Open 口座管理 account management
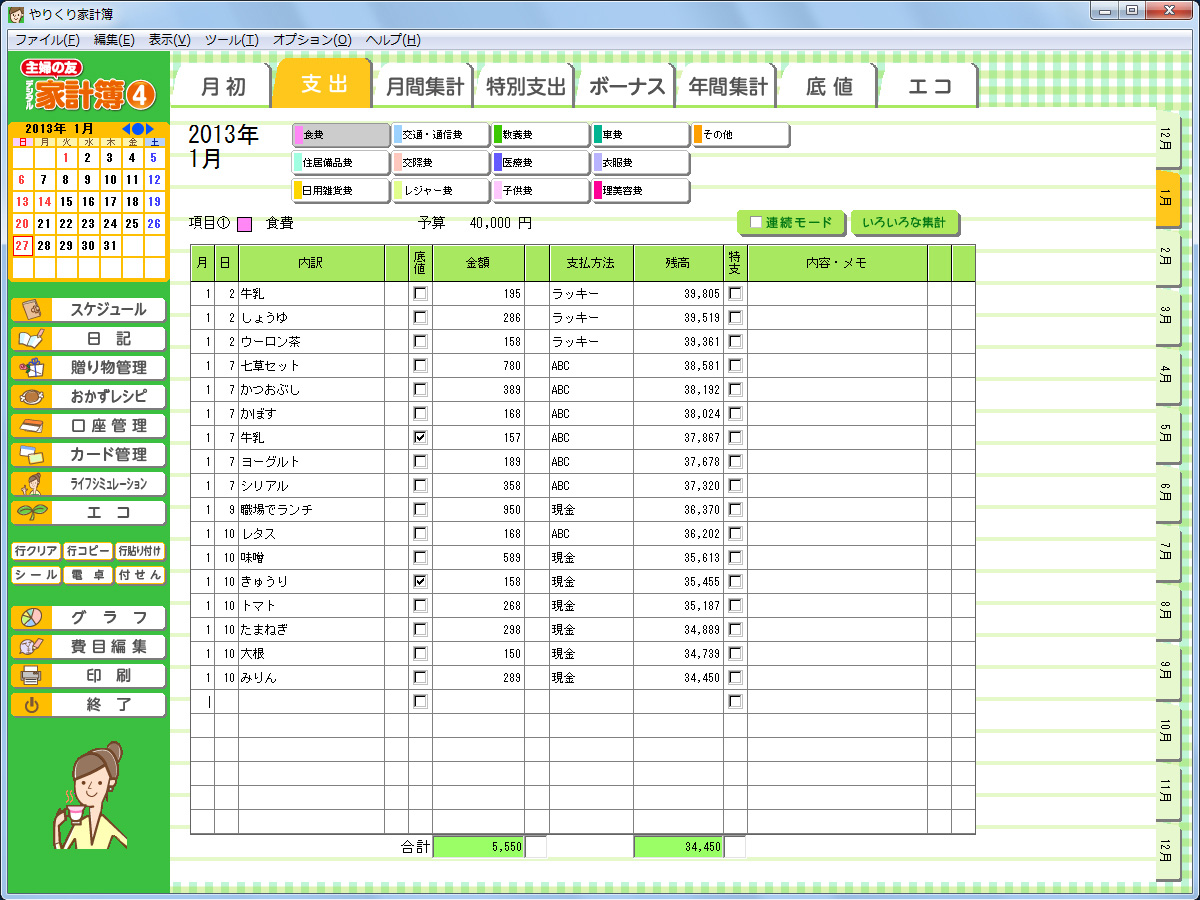This screenshot has height=900, width=1200. (x=88, y=426)
